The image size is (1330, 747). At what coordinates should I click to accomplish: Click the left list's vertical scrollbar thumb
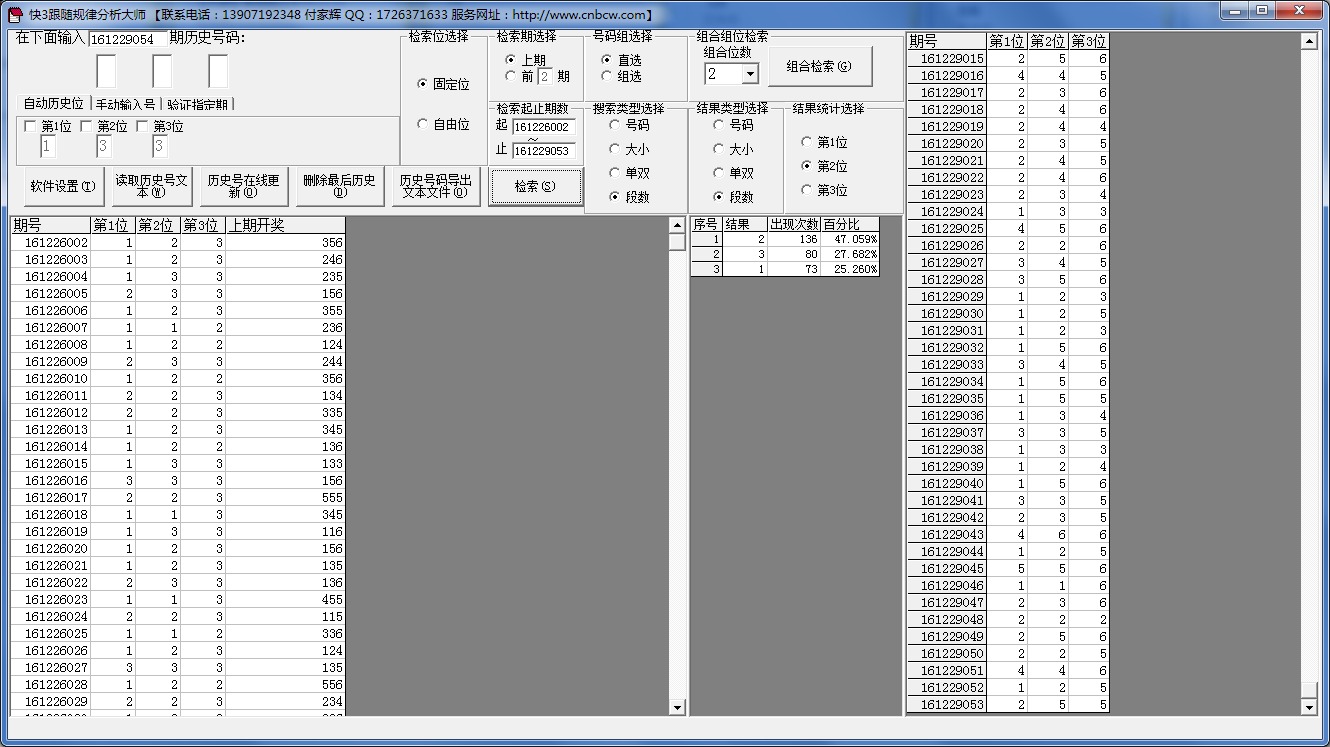(x=677, y=241)
